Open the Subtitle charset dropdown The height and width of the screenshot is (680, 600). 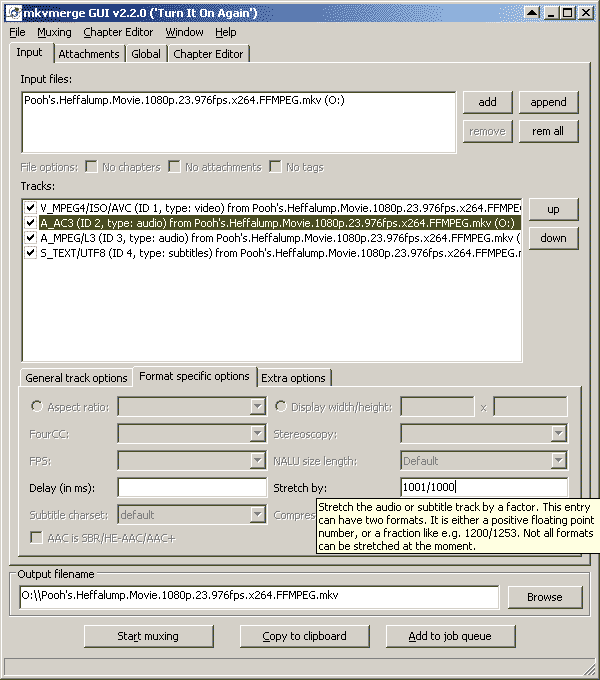(x=258, y=515)
